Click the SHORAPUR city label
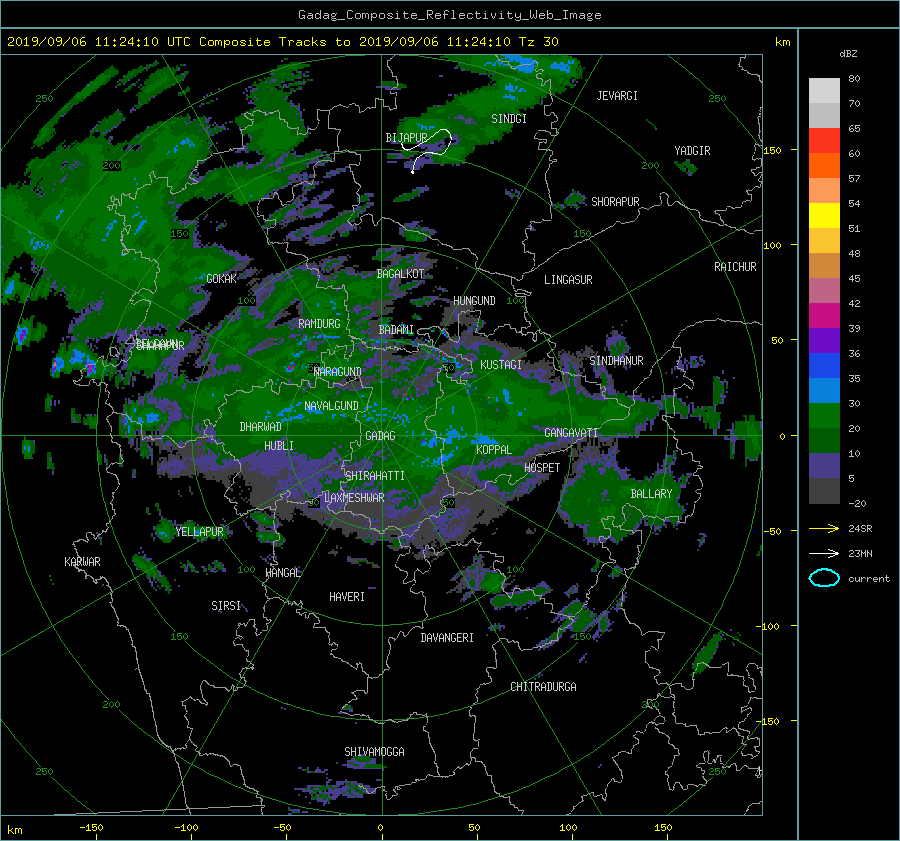900x841 pixels. [615, 202]
